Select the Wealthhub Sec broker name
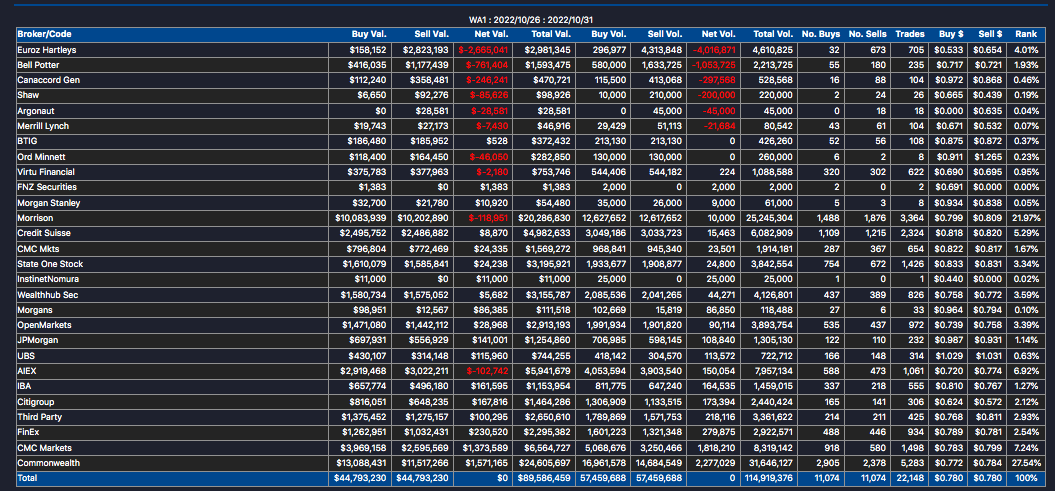 click(48, 294)
